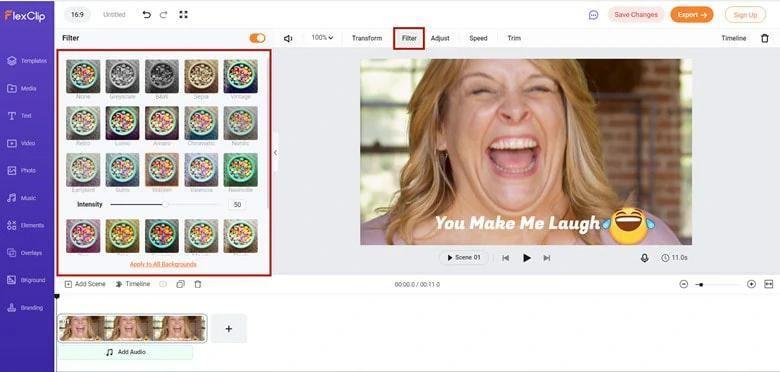Add a new scene with plus tile
This screenshot has height=372, width=780.
(x=228, y=329)
